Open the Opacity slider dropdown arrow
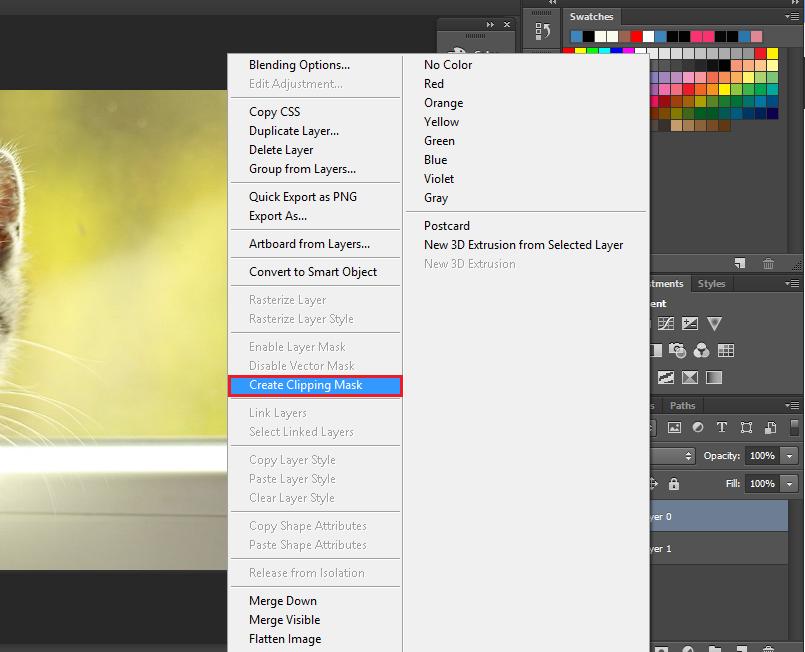The height and width of the screenshot is (652, 805). [x=790, y=456]
